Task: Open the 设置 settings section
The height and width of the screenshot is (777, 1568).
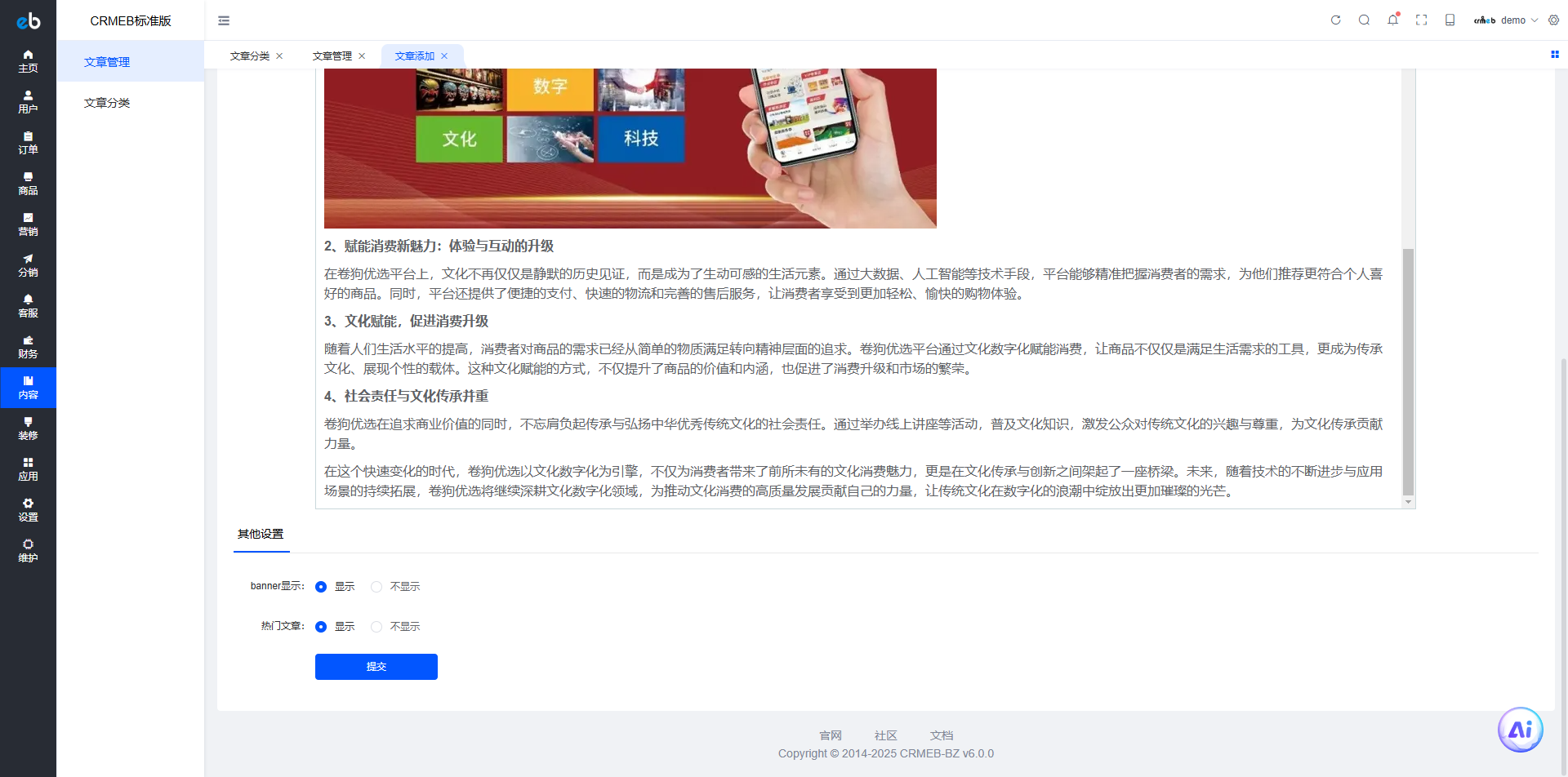Action: [28, 510]
